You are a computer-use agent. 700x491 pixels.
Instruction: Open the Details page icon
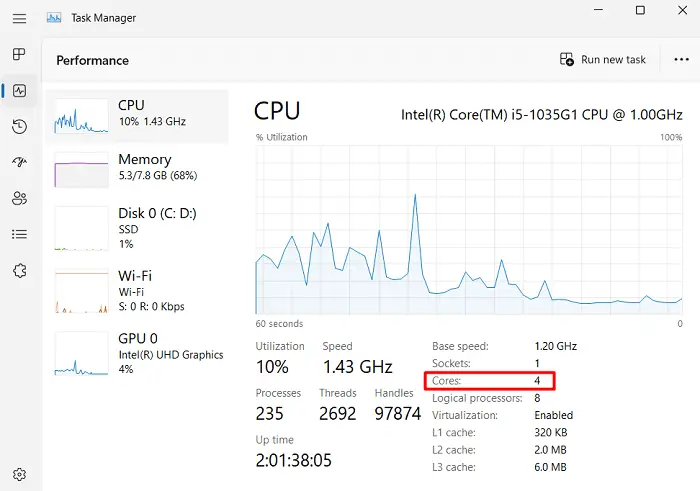pyautogui.click(x=19, y=234)
